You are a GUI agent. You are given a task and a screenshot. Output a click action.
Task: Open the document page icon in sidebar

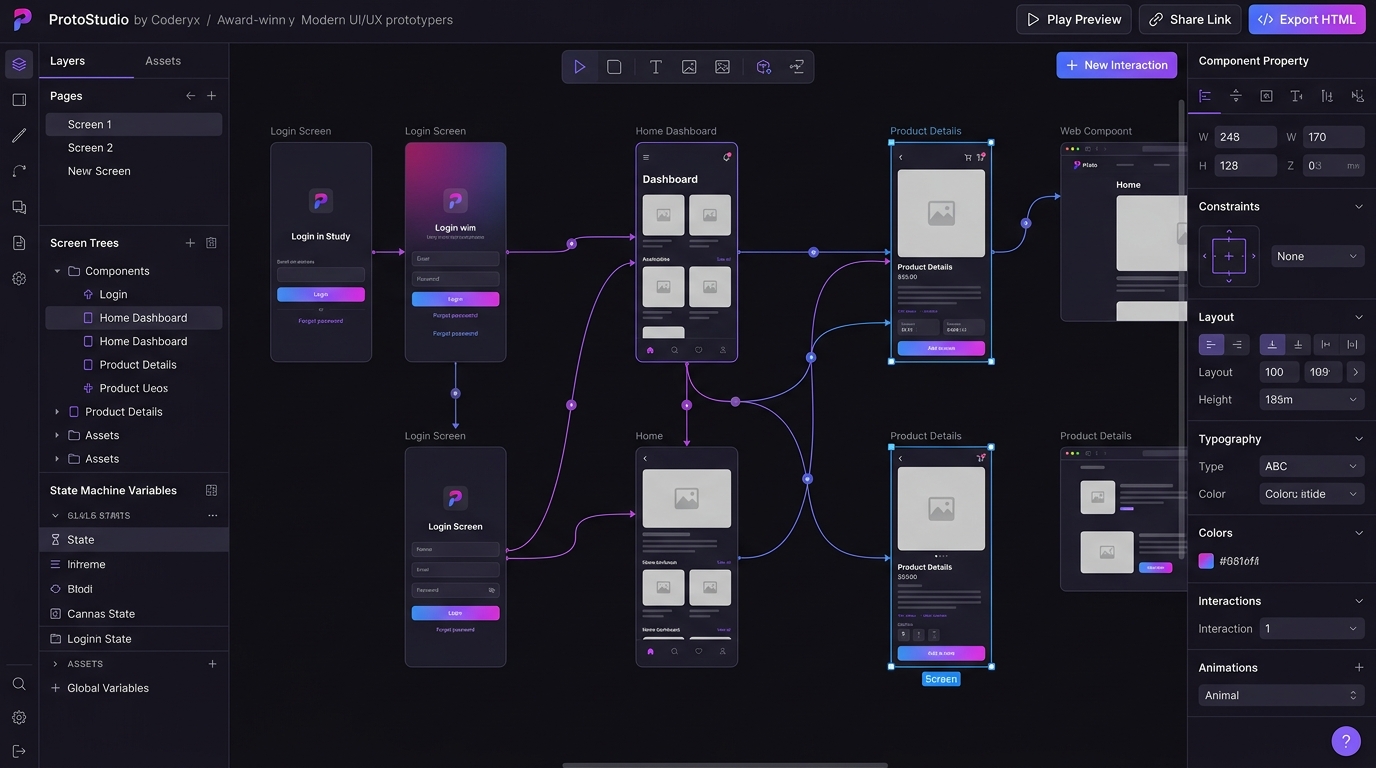[x=19, y=243]
